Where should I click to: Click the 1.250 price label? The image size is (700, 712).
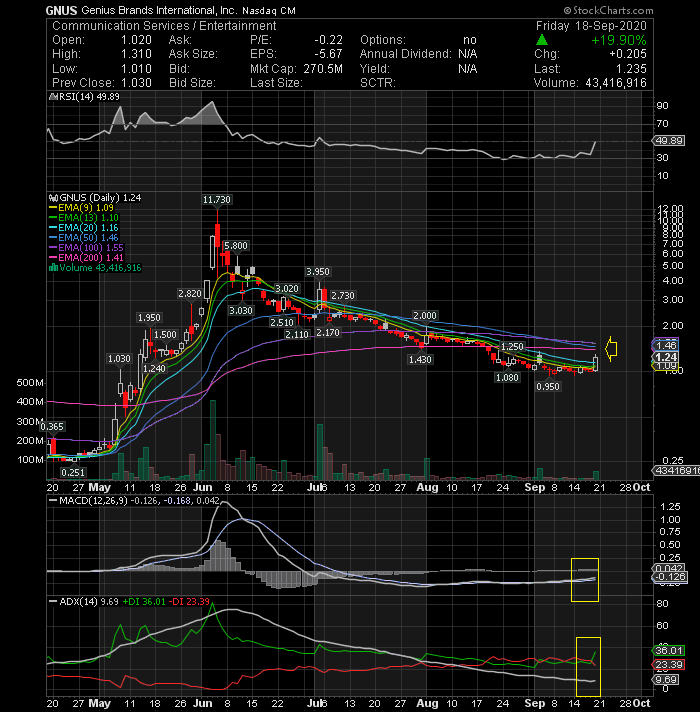pyautogui.click(x=512, y=346)
